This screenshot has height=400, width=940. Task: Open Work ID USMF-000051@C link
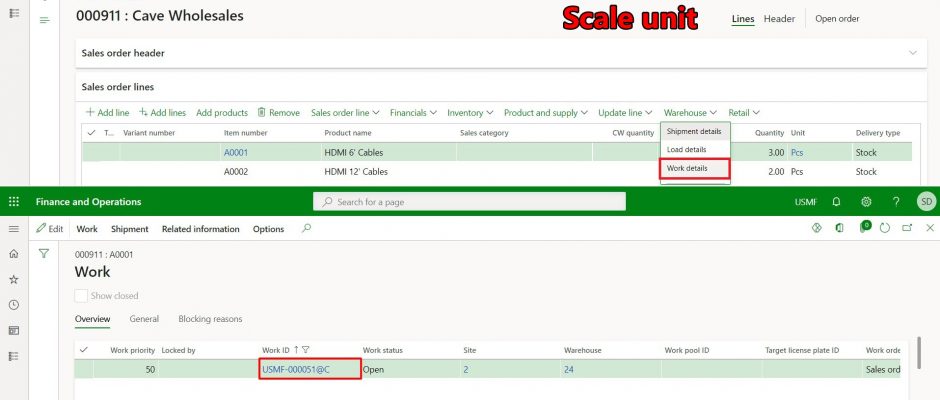(296, 369)
